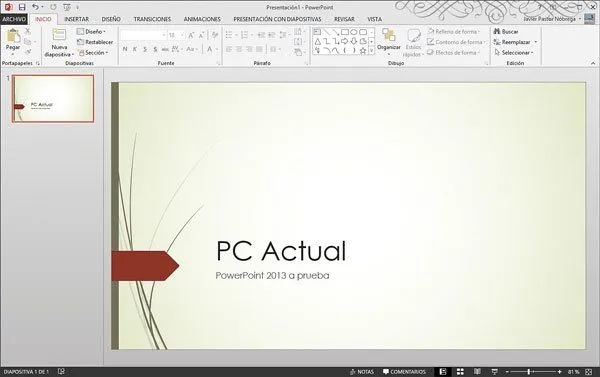Click the Copy icon under Cut

point(28,41)
